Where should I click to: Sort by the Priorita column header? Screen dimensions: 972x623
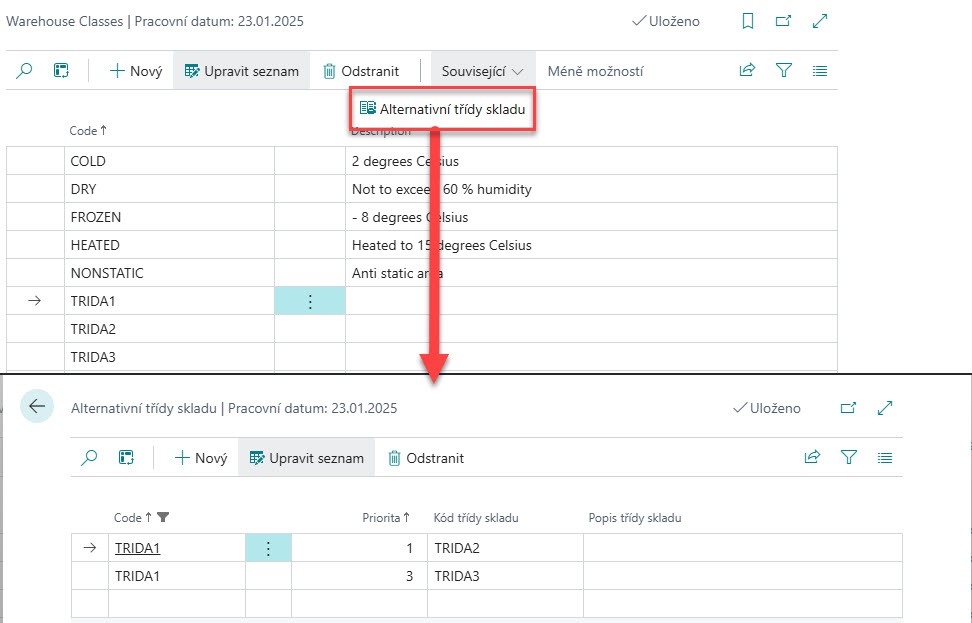click(386, 518)
